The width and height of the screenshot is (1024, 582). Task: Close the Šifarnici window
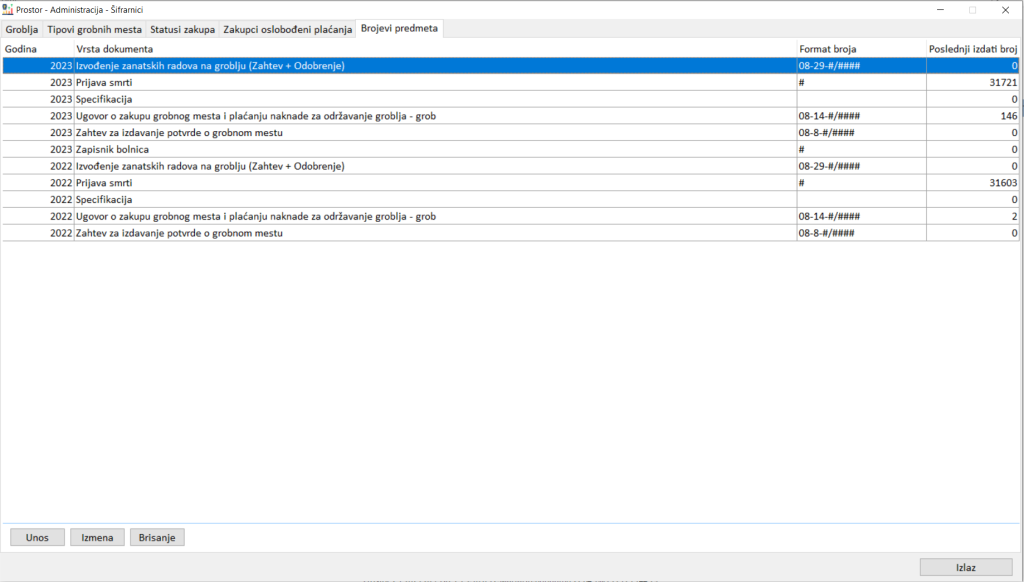1005,9
